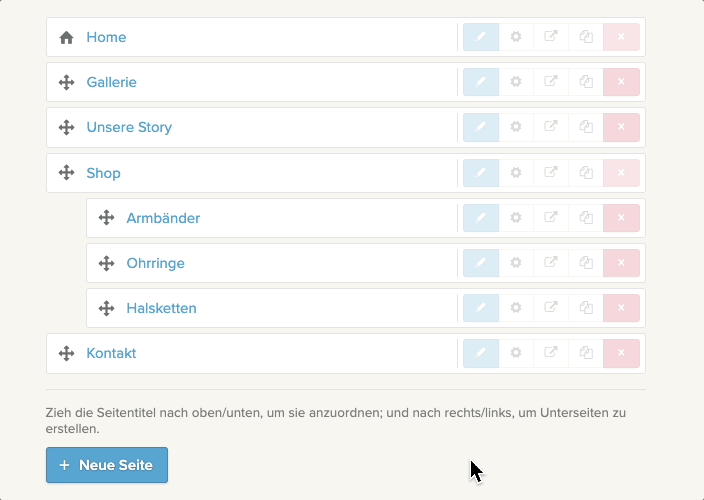
Task: Open settings gear for Gallerie page
Action: [x=516, y=82]
